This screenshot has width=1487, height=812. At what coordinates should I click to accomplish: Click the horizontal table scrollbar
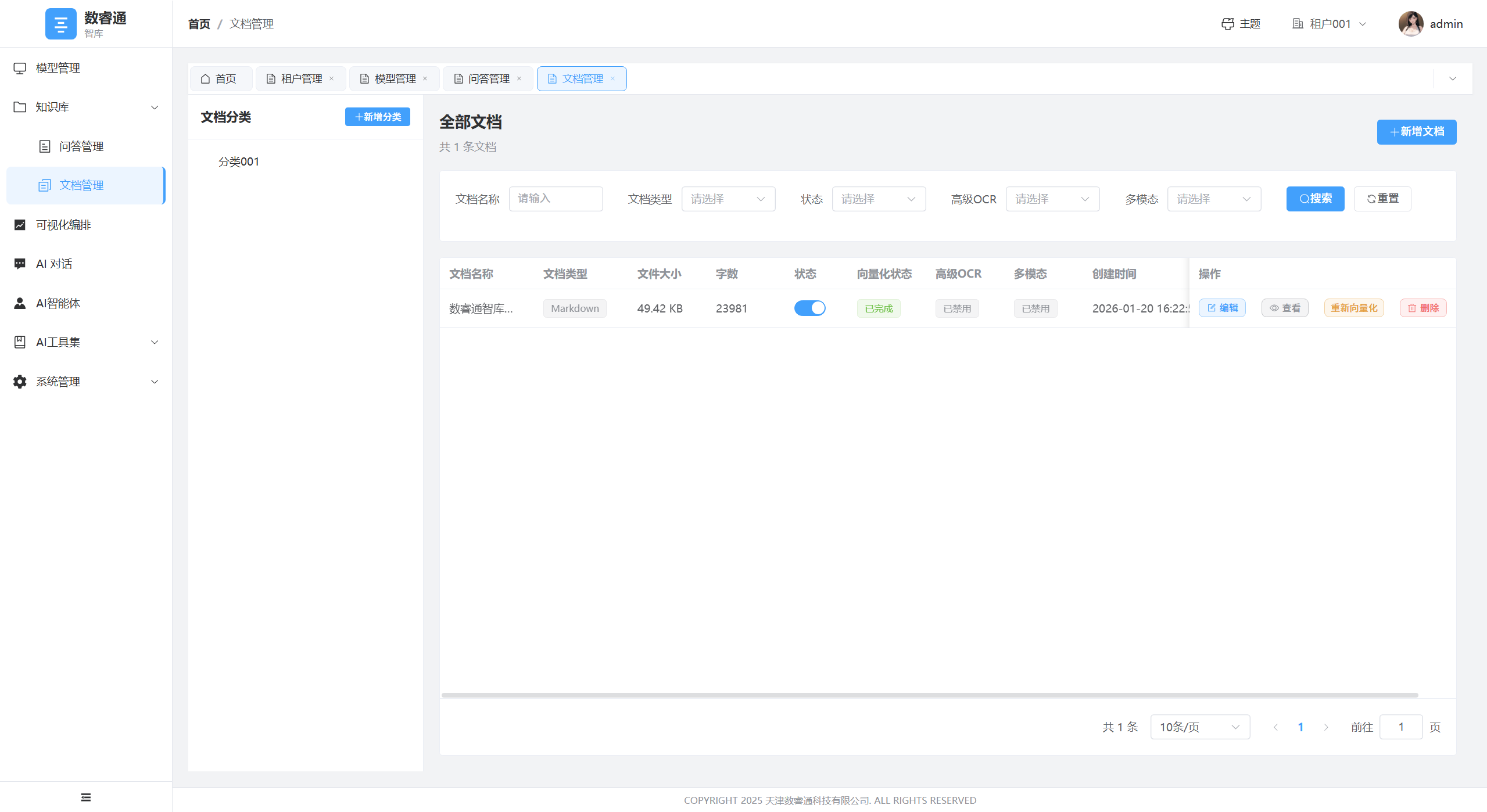click(x=930, y=695)
